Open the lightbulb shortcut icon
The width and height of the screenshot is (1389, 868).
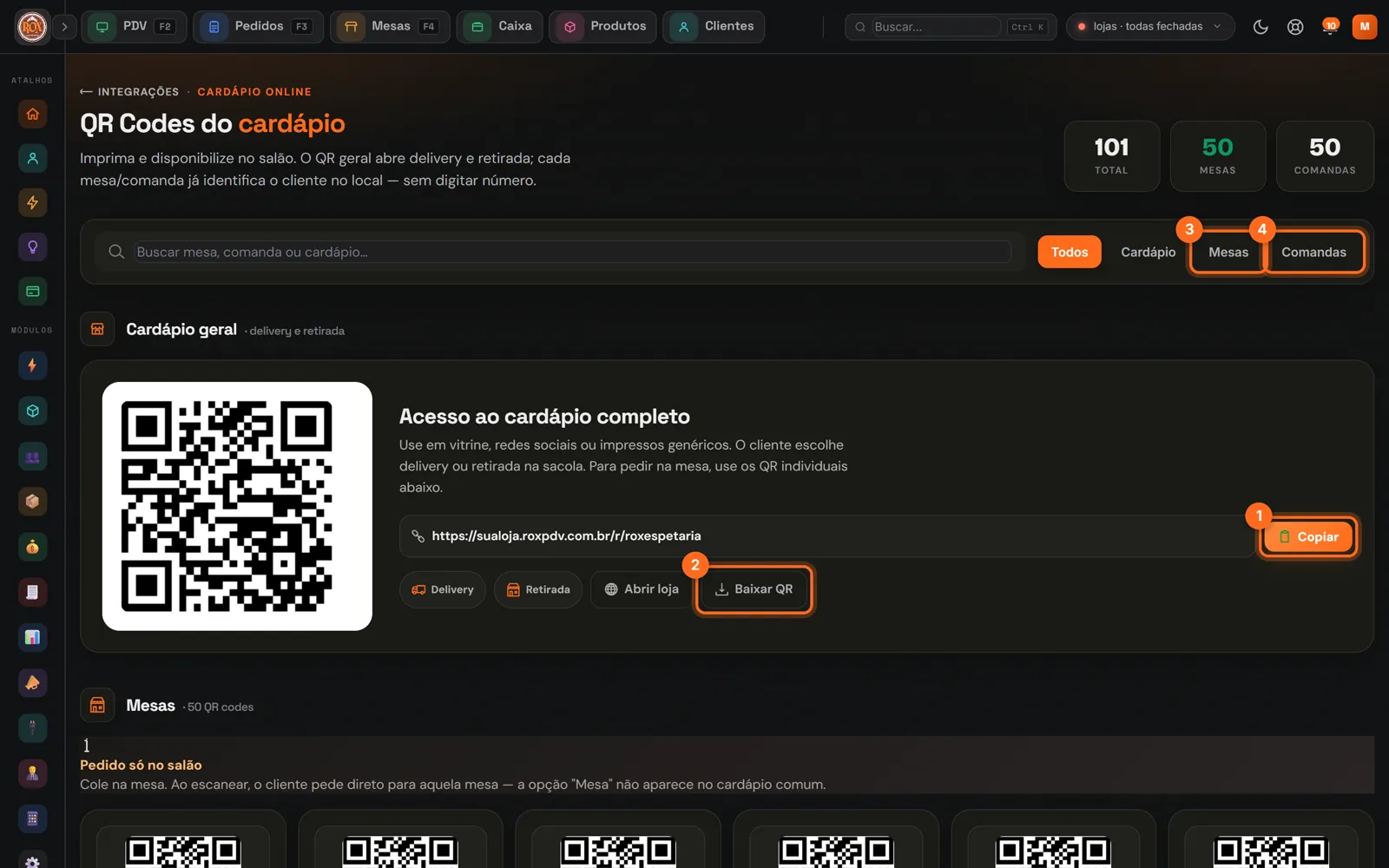[x=33, y=247]
